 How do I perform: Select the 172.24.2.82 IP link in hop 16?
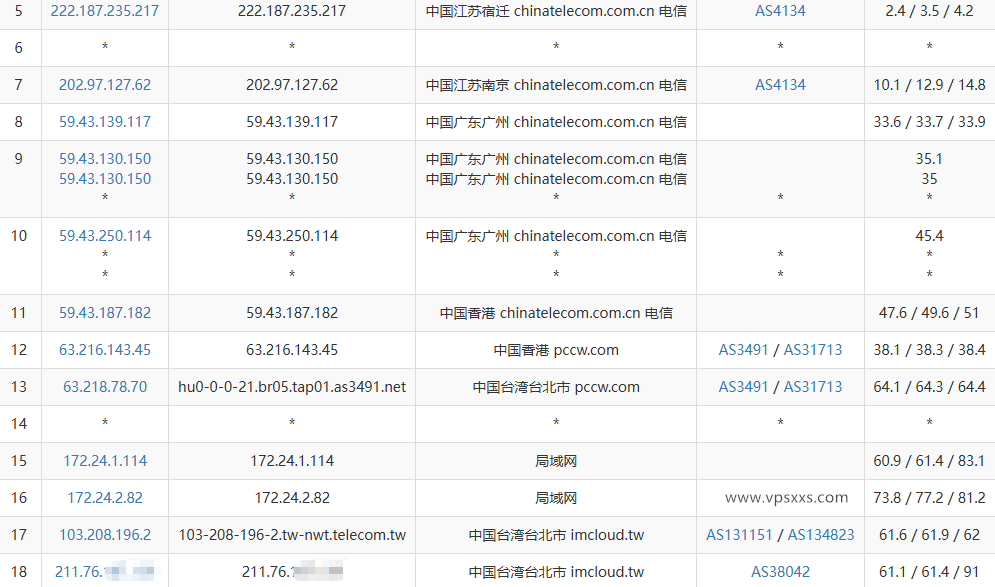(104, 497)
